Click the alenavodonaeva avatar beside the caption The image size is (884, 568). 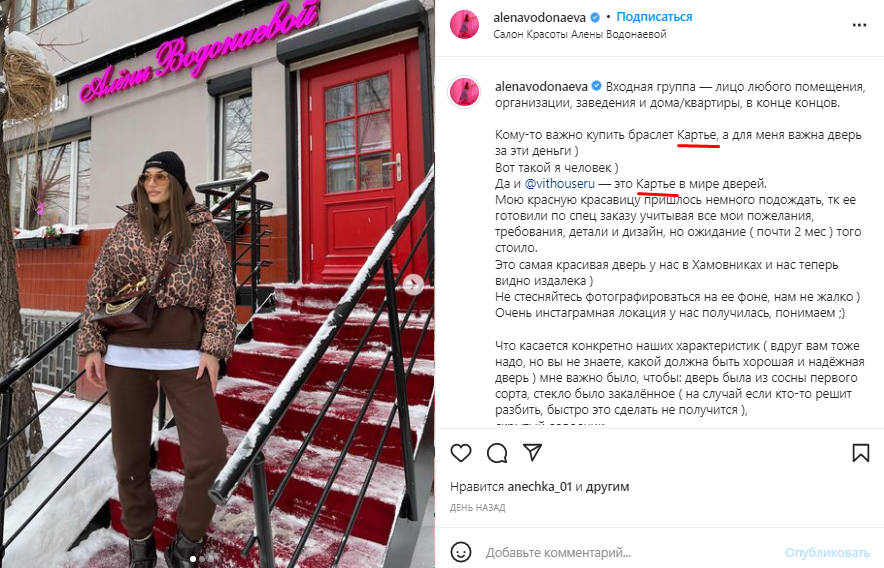[x=465, y=92]
